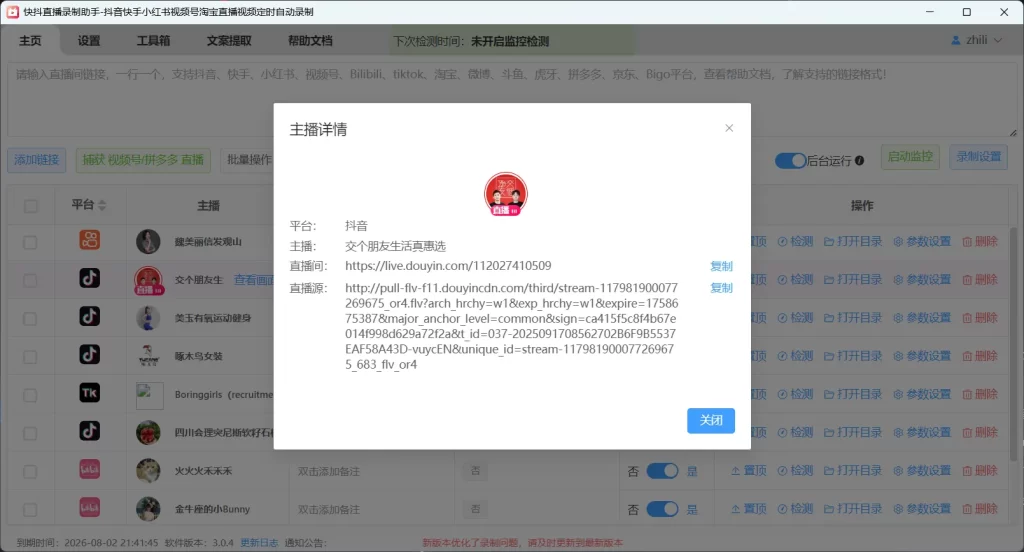Tick the select-all header checkbox

[31, 206]
